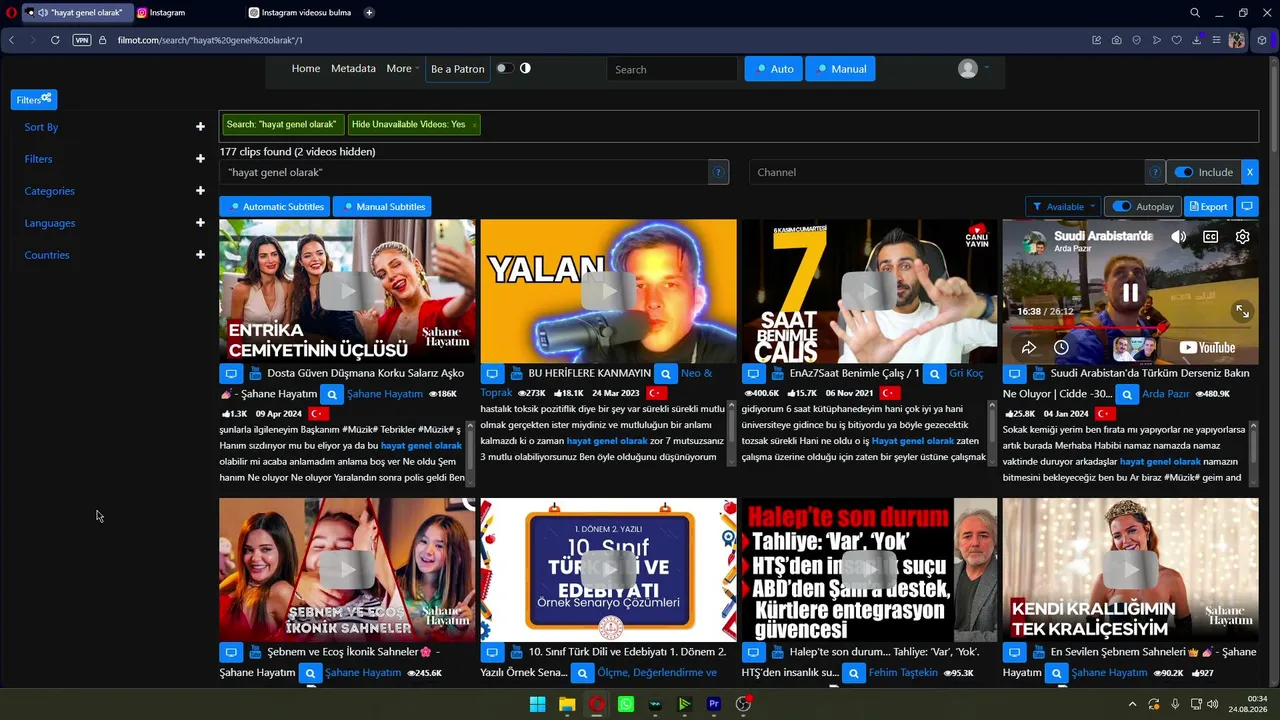Toggle the dark mode switch in navbar
Screen dimensions: 1280x720
504,68
